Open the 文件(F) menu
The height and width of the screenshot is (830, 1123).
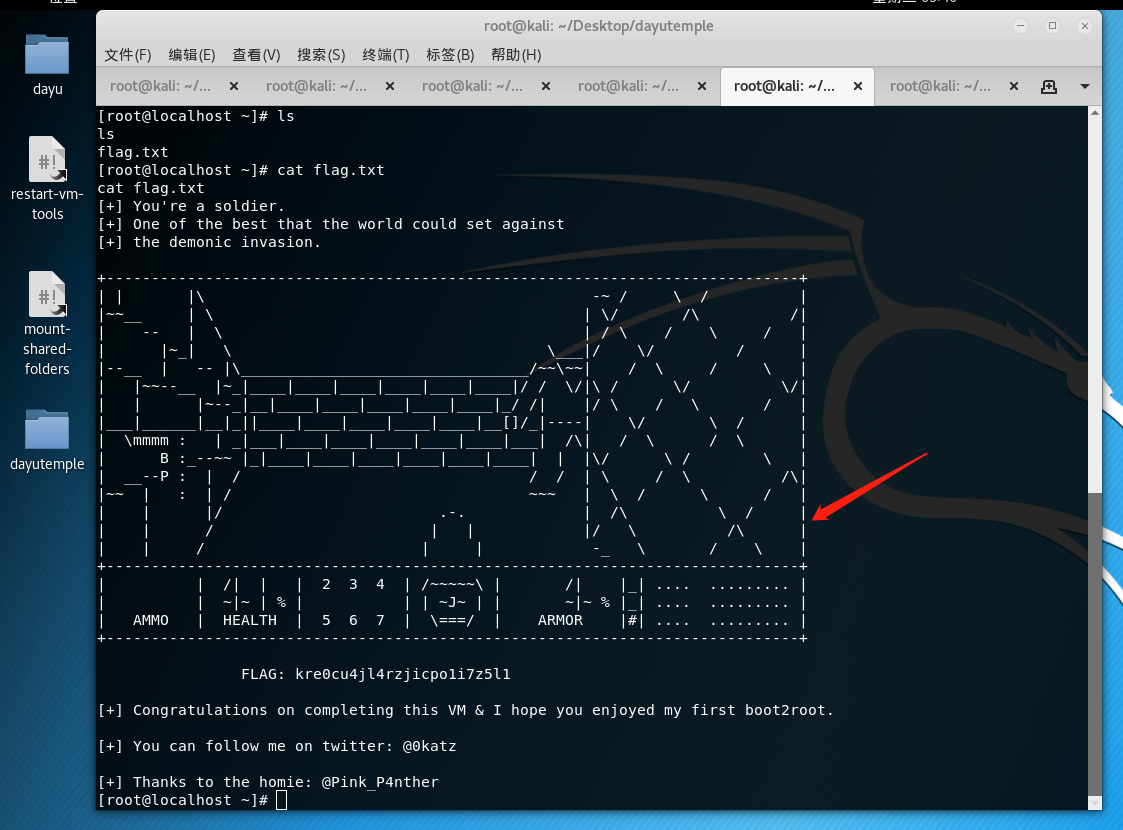point(127,55)
